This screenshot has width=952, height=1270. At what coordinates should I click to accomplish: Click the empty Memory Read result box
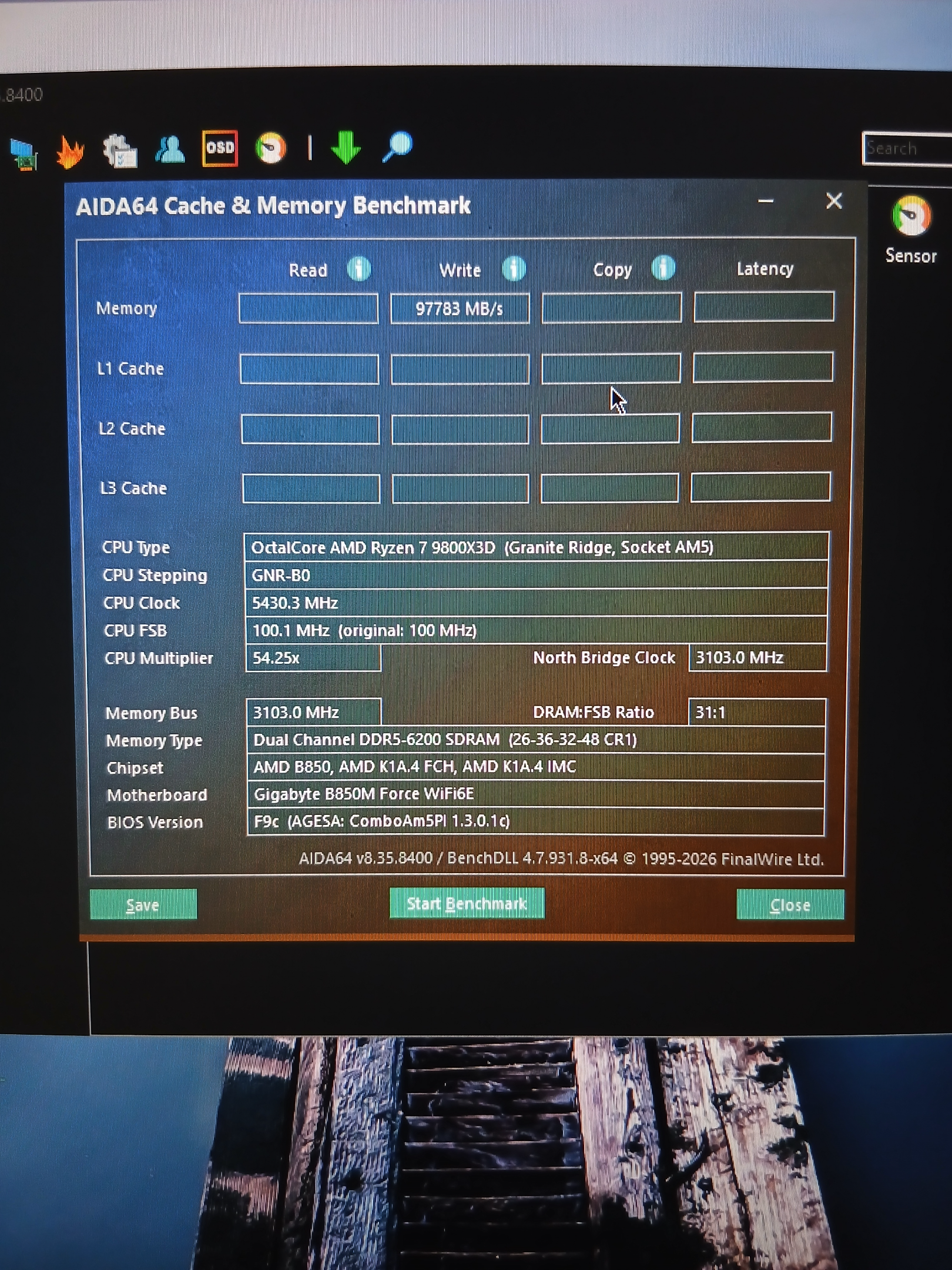pyautogui.click(x=309, y=309)
